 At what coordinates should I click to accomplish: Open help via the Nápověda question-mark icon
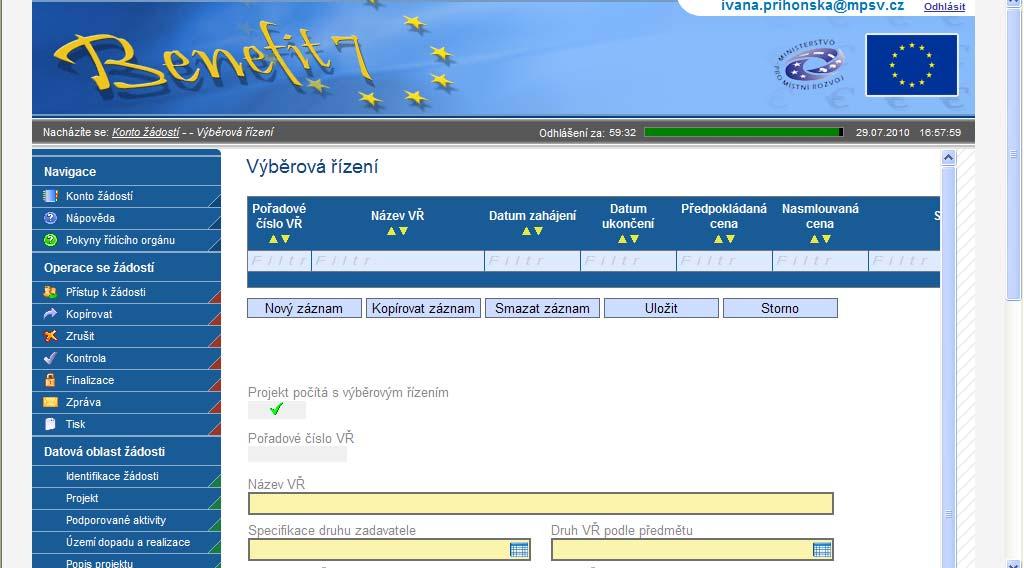[x=50, y=218]
